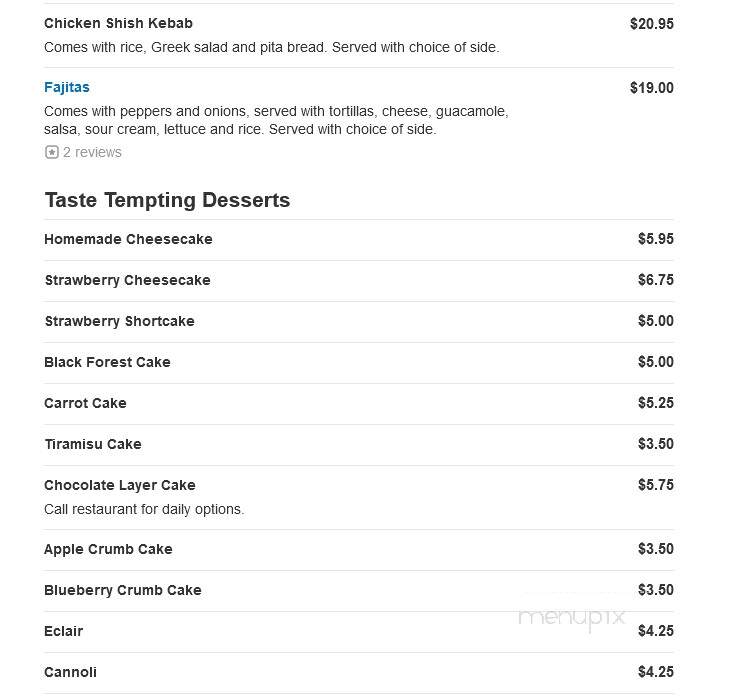Click the Cannoli dessert item
The image size is (751, 700).
[70, 672]
